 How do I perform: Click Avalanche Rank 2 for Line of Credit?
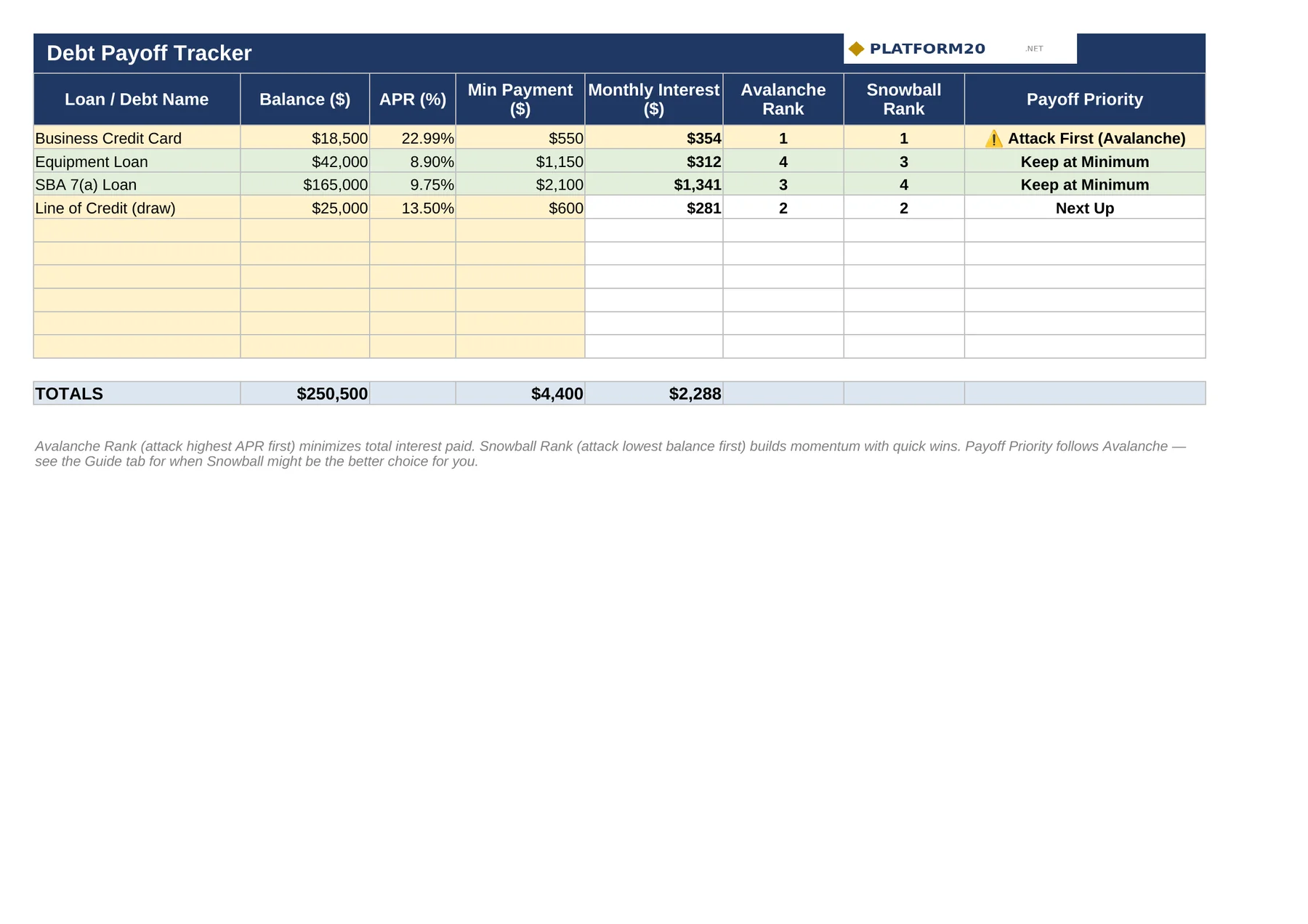783,208
